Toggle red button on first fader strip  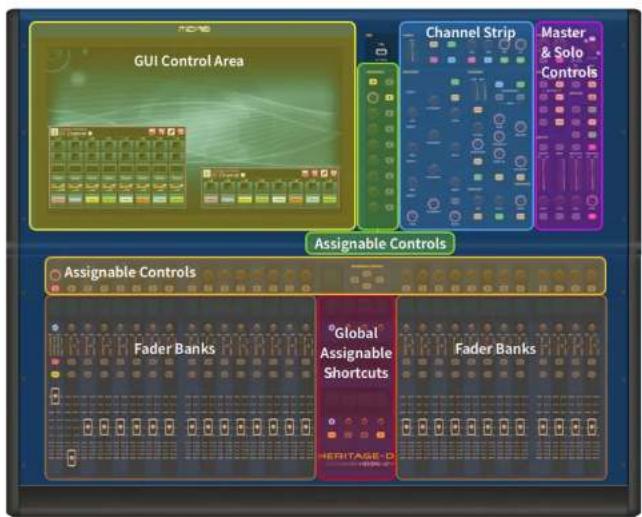pyautogui.click(x=55, y=362)
